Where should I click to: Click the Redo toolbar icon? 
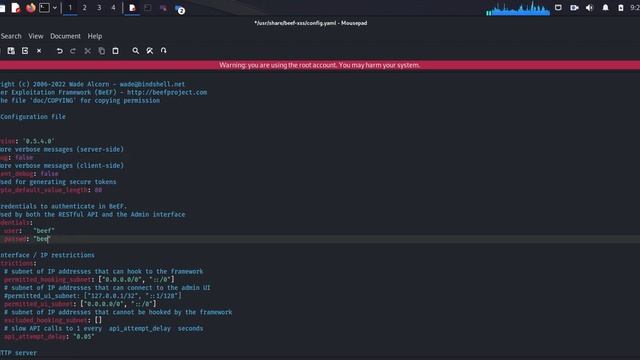point(73,51)
